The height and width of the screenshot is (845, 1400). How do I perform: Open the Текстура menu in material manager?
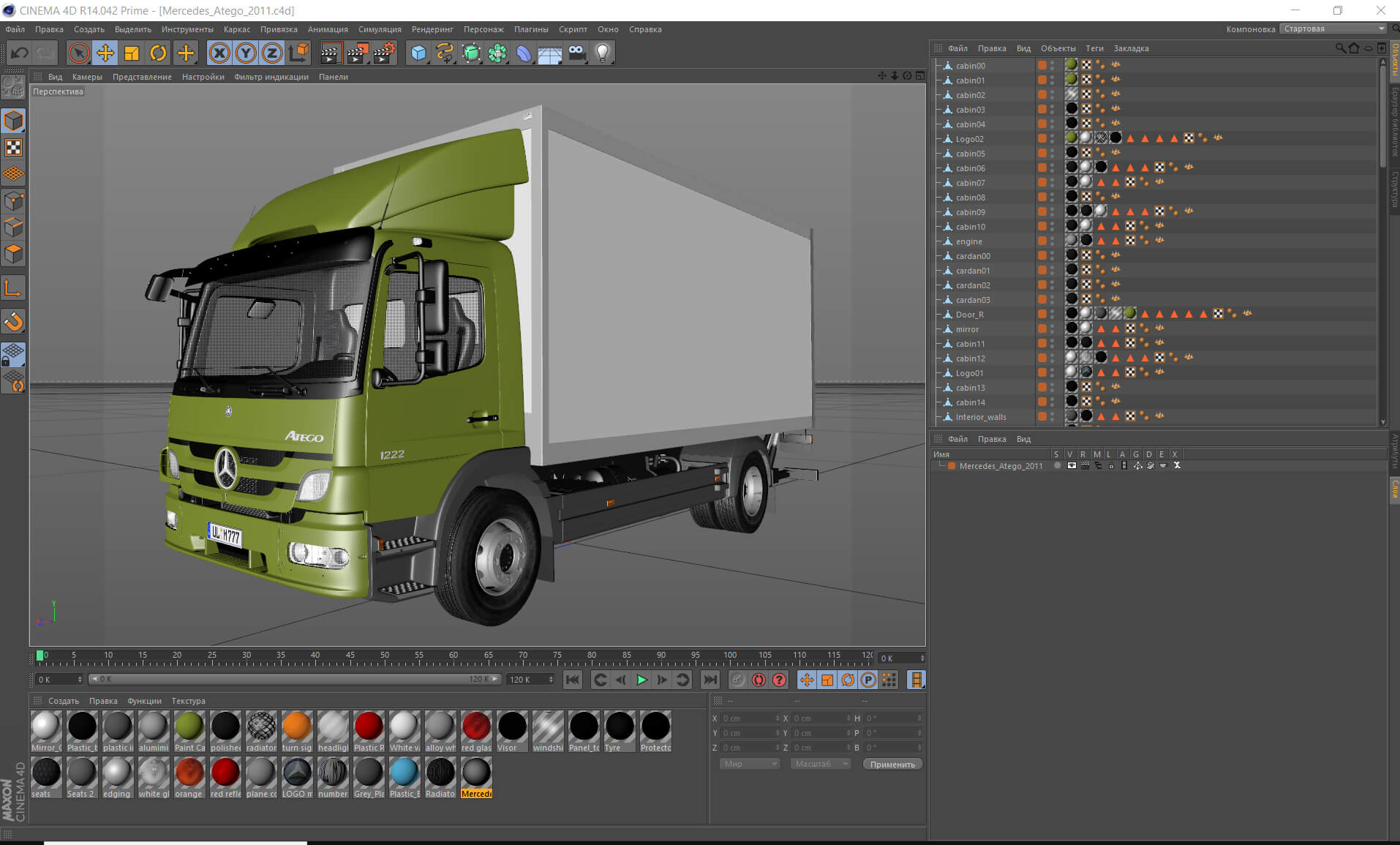coord(188,701)
